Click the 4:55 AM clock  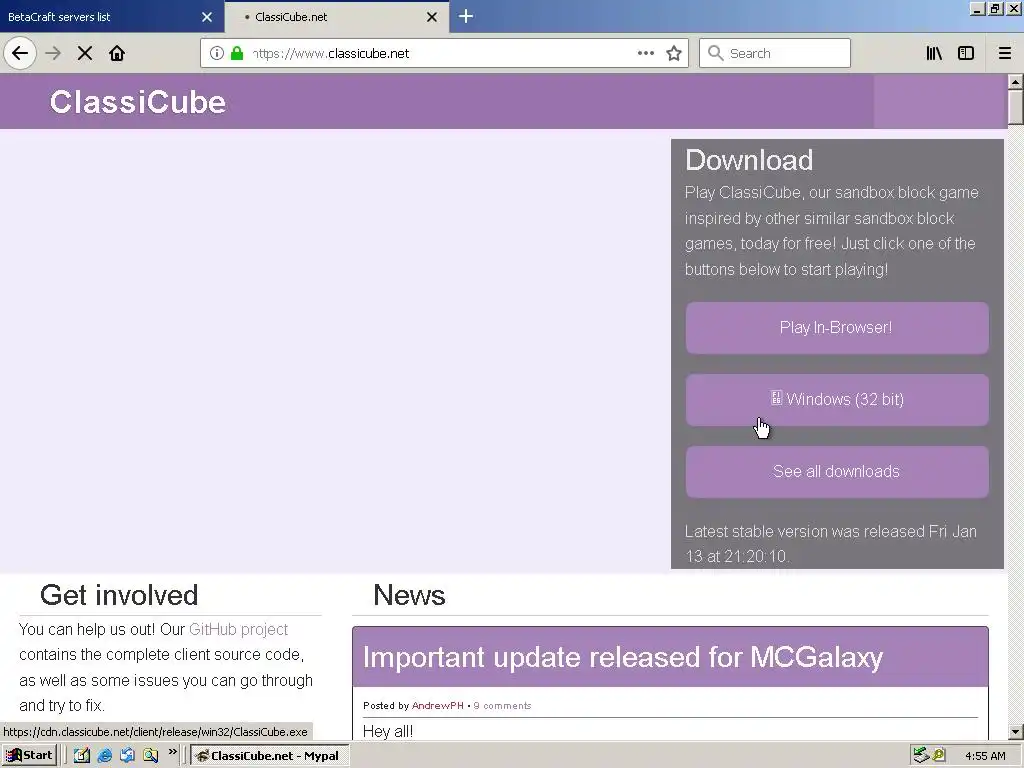point(985,756)
